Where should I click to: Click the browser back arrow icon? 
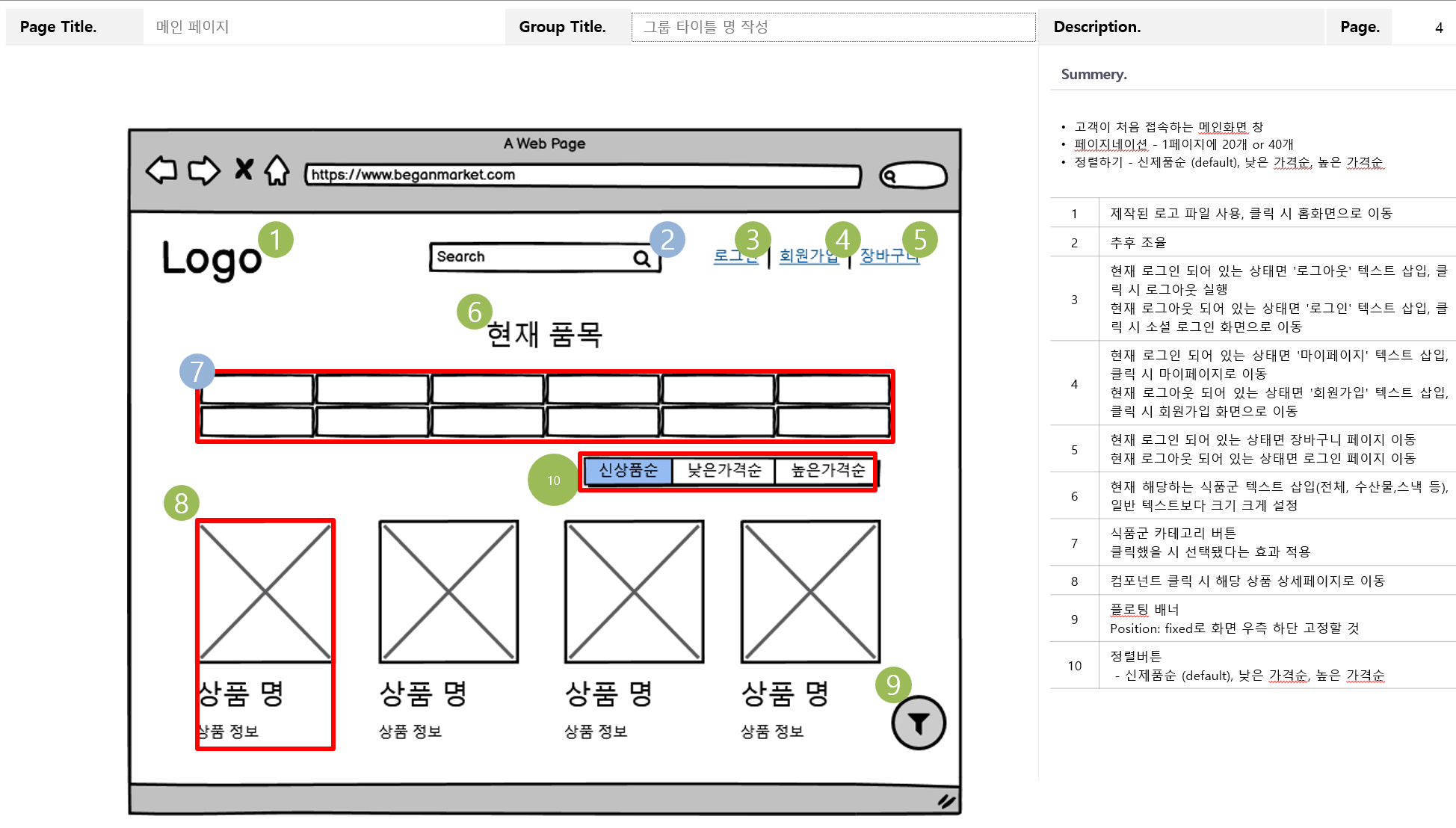(x=161, y=170)
